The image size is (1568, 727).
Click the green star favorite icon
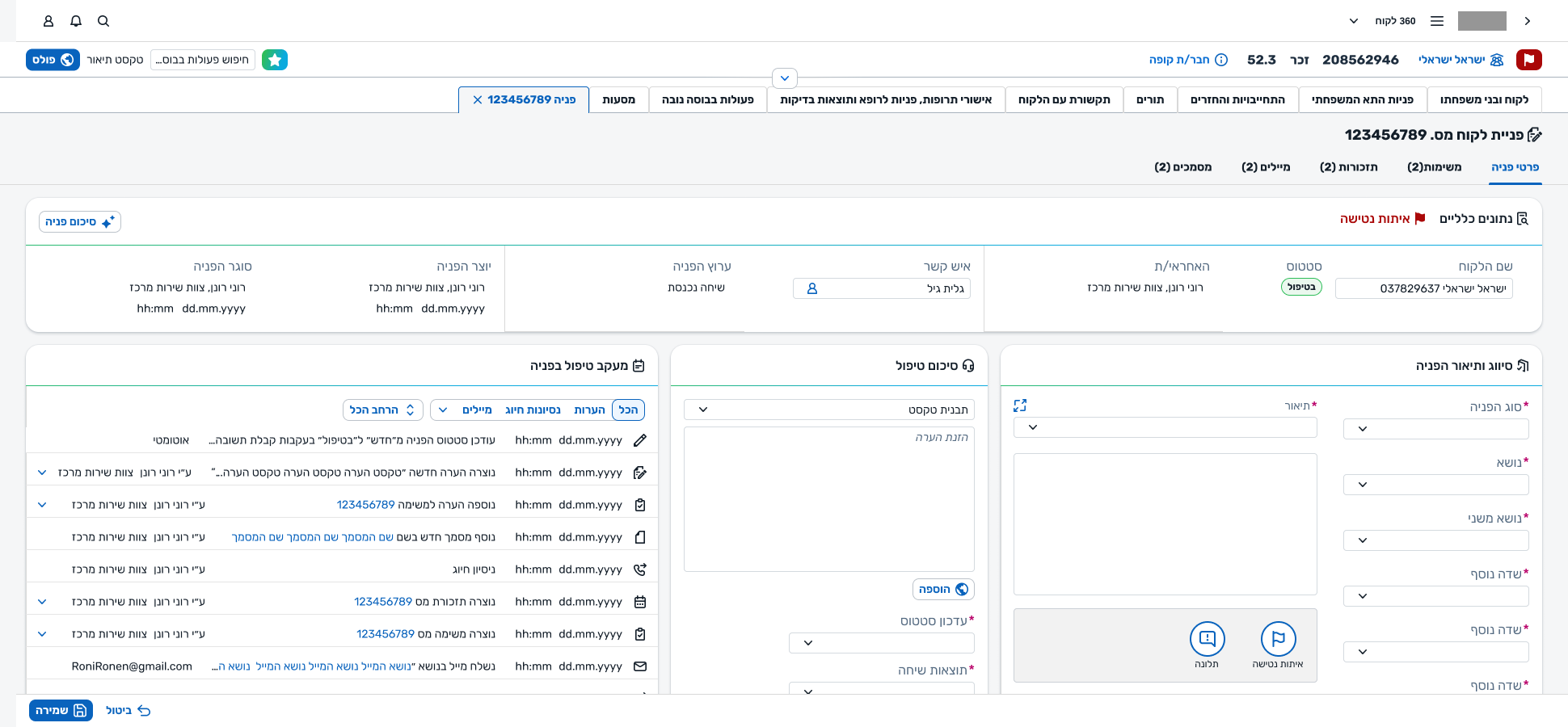(275, 60)
